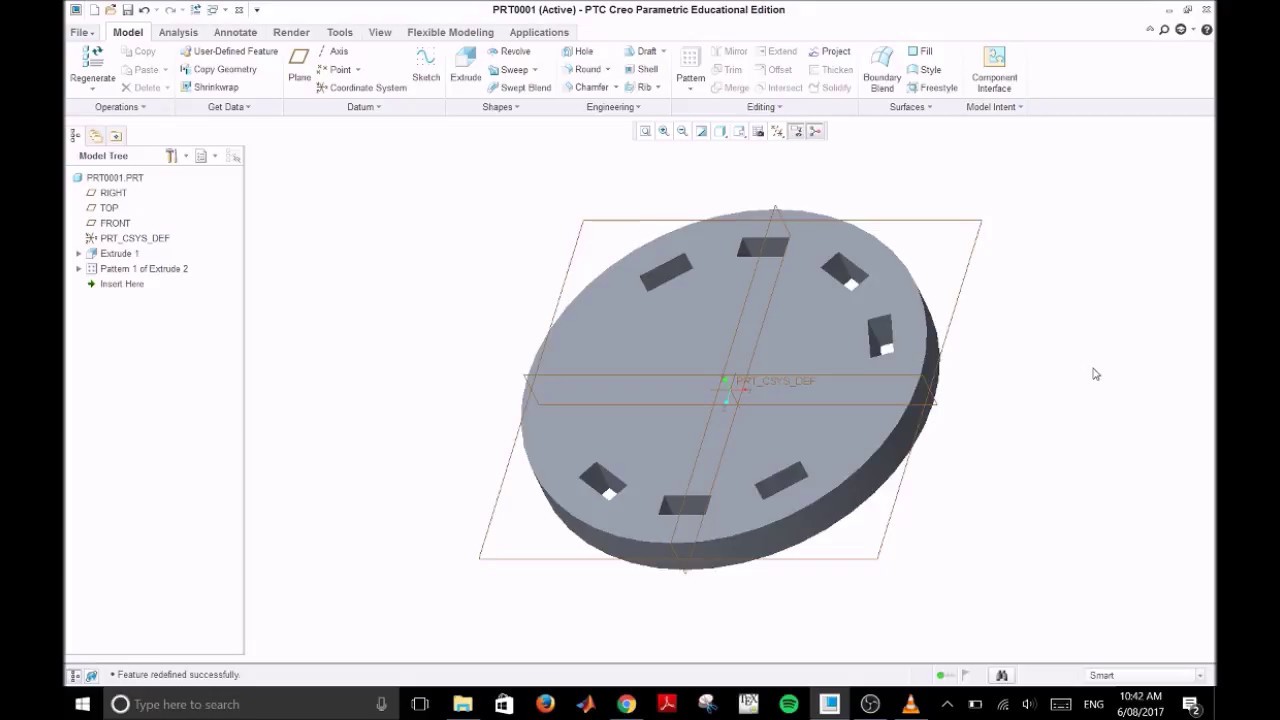
Task: Open Spotify from the taskbar
Action: [x=789, y=704]
